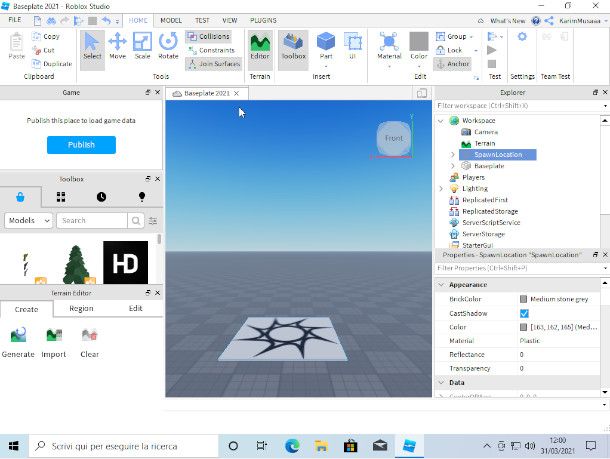The height and width of the screenshot is (459, 610).
Task: Open Toolbox Recent clock tab
Action: (x=102, y=197)
